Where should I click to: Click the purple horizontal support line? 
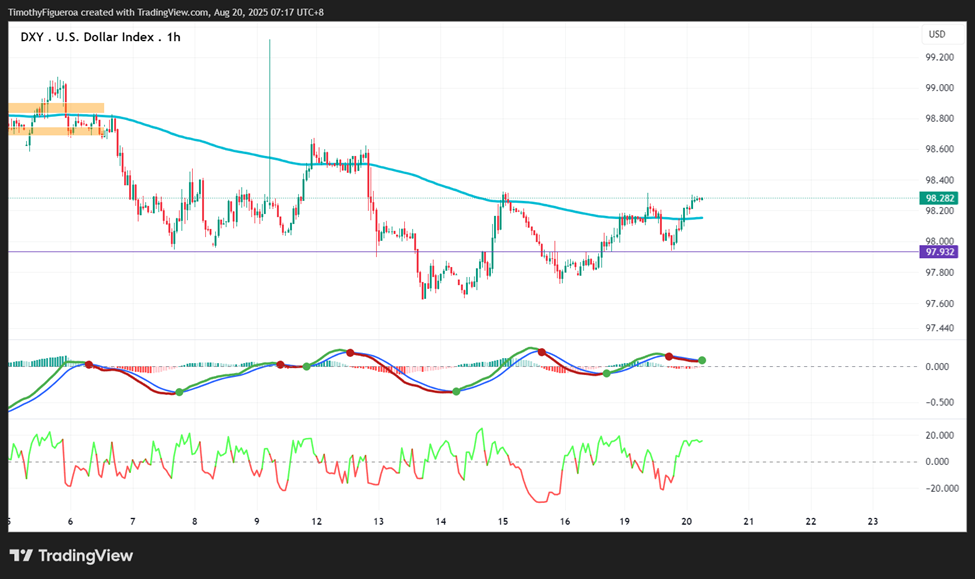pyautogui.click(x=463, y=252)
